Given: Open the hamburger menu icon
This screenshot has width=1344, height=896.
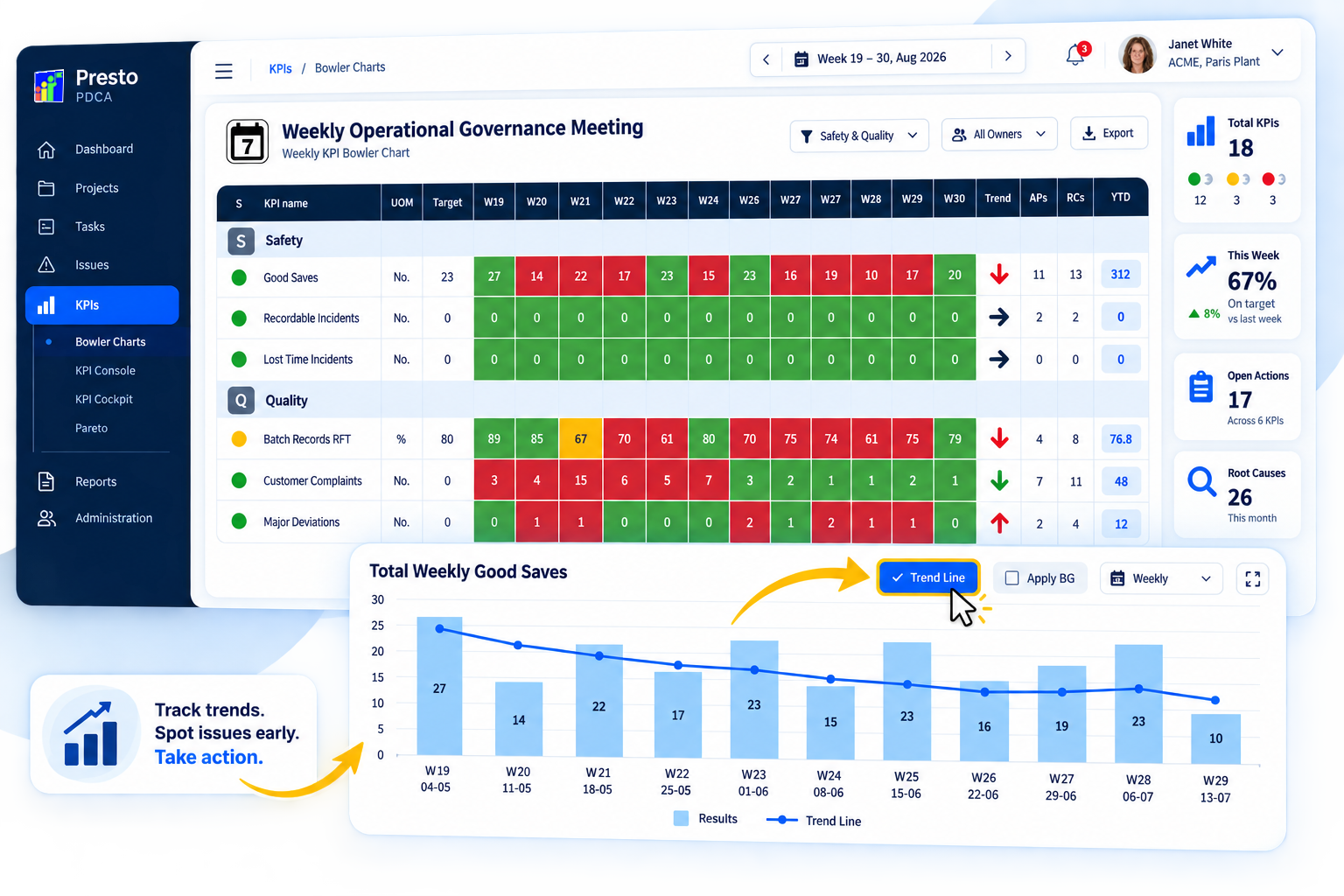Looking at the screenshot, I should click(x=224, y=71).
